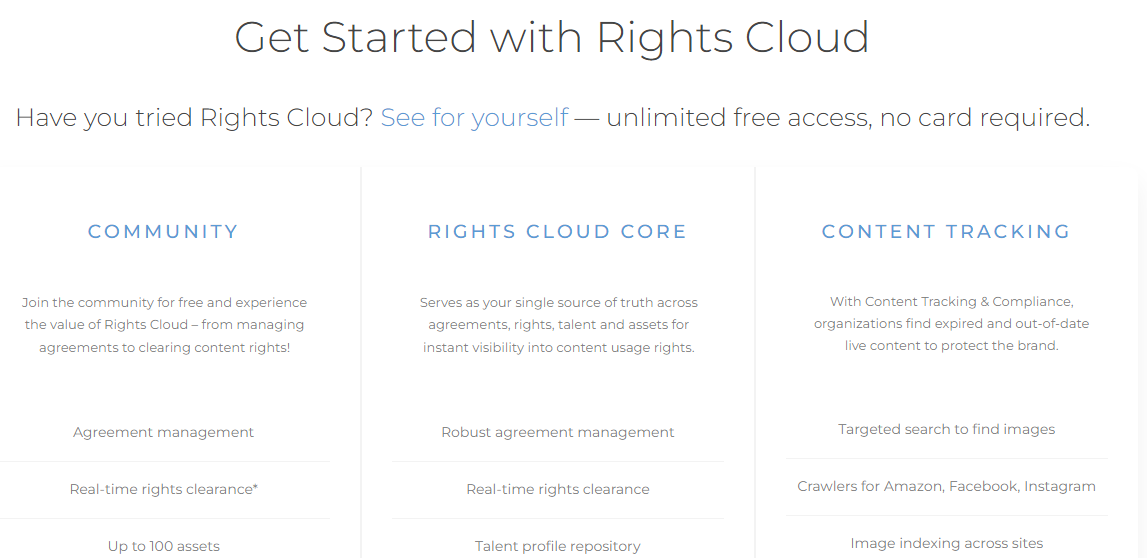Click the "Talent profile repository" feature

[558, 546]
